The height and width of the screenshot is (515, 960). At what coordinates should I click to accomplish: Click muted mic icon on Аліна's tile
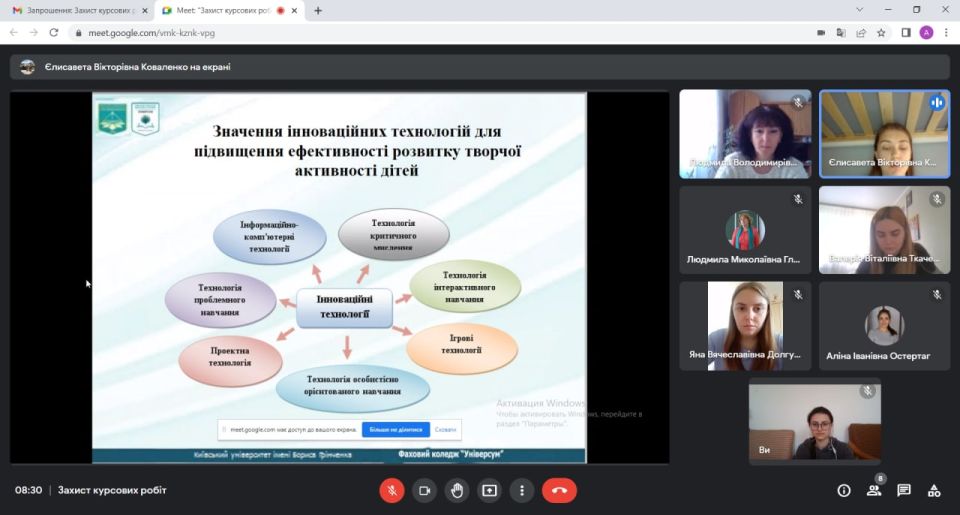(937, 295)
